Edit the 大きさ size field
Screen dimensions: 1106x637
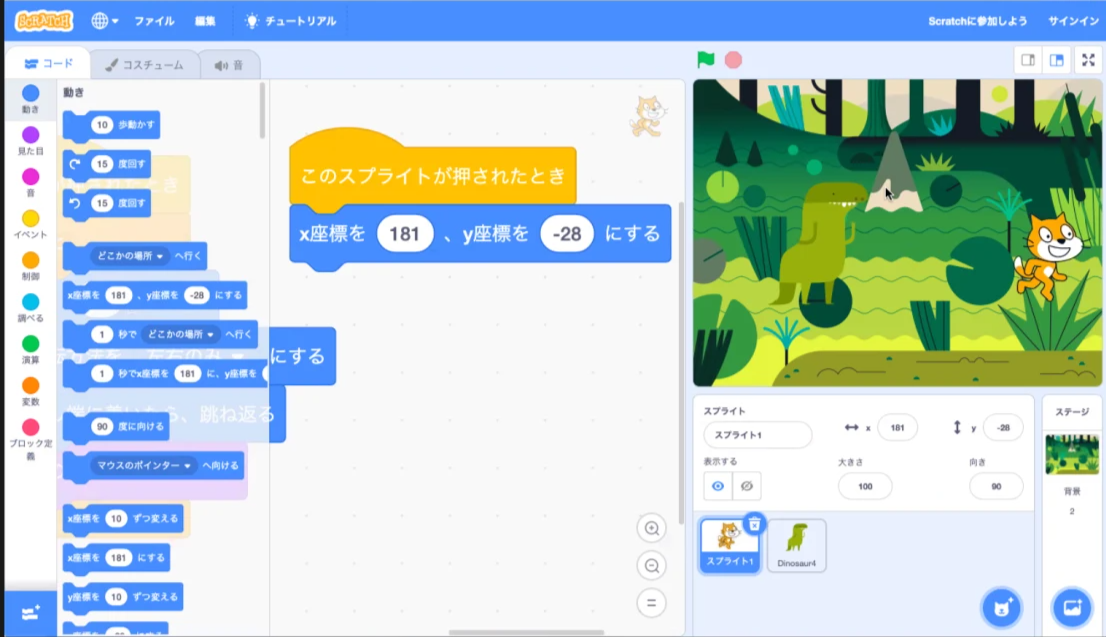[865, 486]
